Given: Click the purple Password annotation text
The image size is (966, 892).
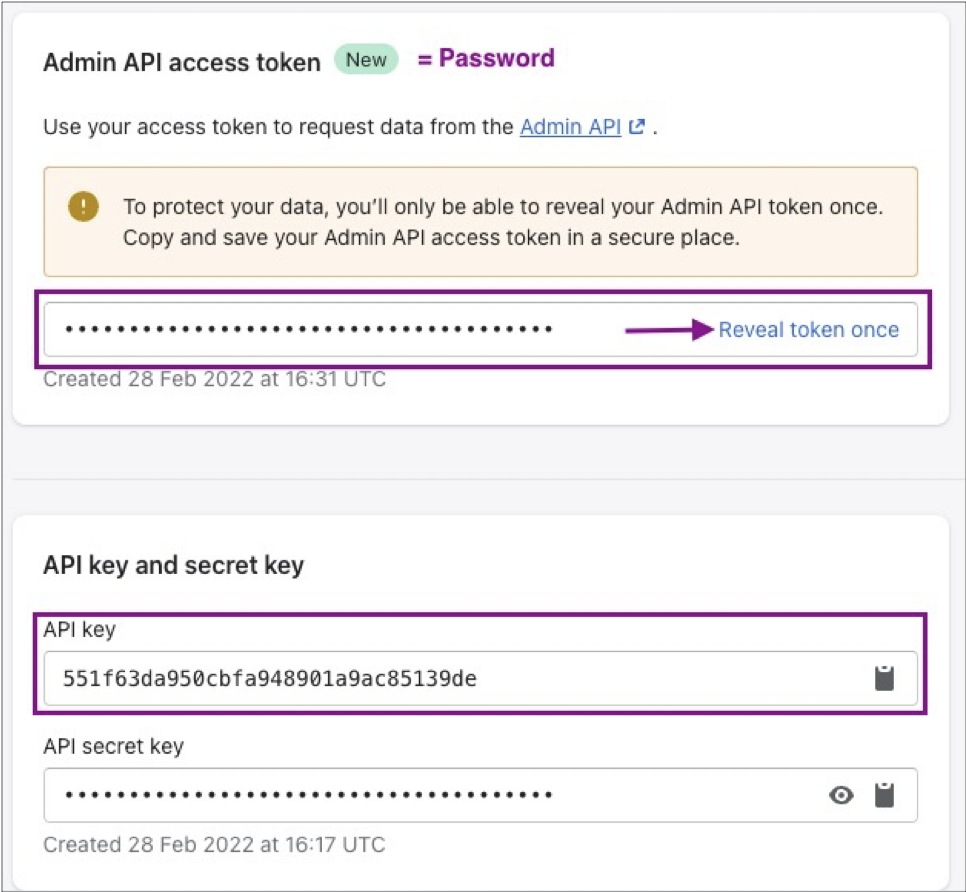Looking at the screenshot, I should (486, 59).
